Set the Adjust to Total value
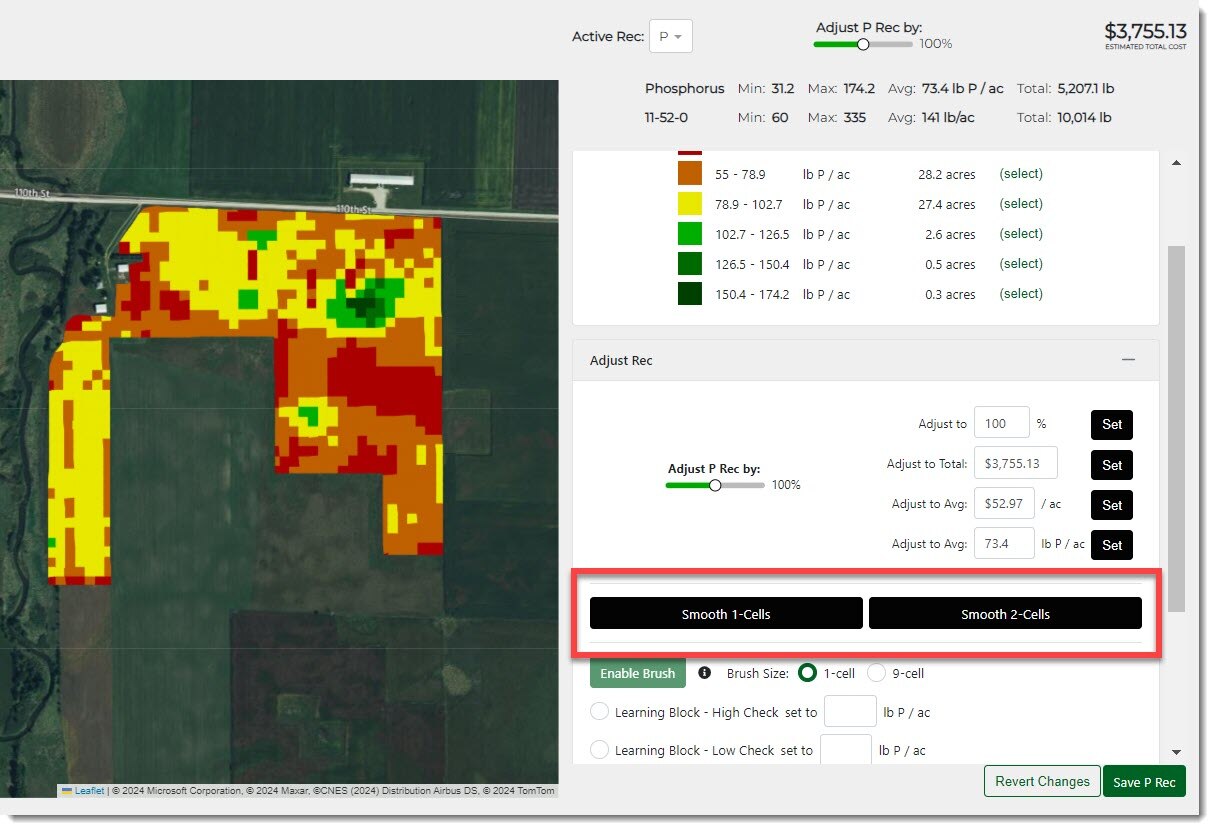Screen dimensions: 1214x830 coord(1111,465)
